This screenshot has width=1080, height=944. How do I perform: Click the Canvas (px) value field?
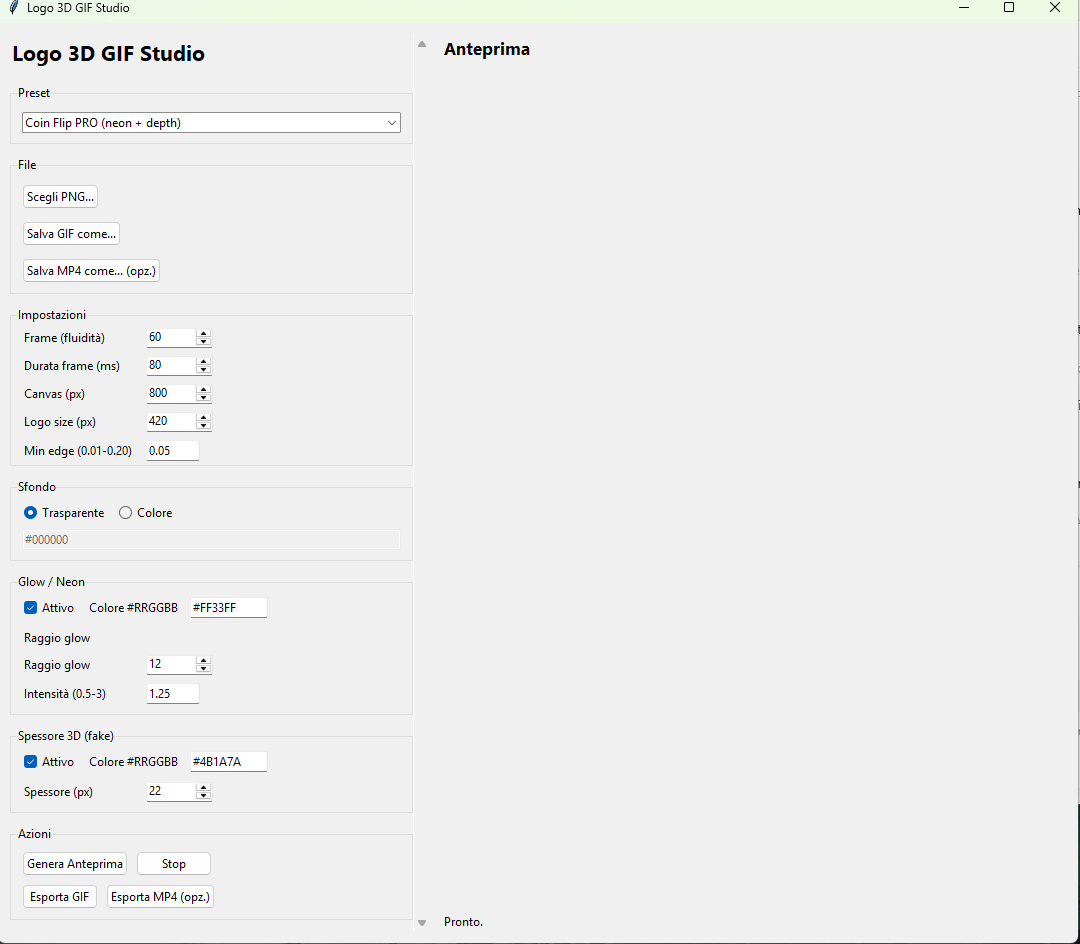[x=171, y=393]
